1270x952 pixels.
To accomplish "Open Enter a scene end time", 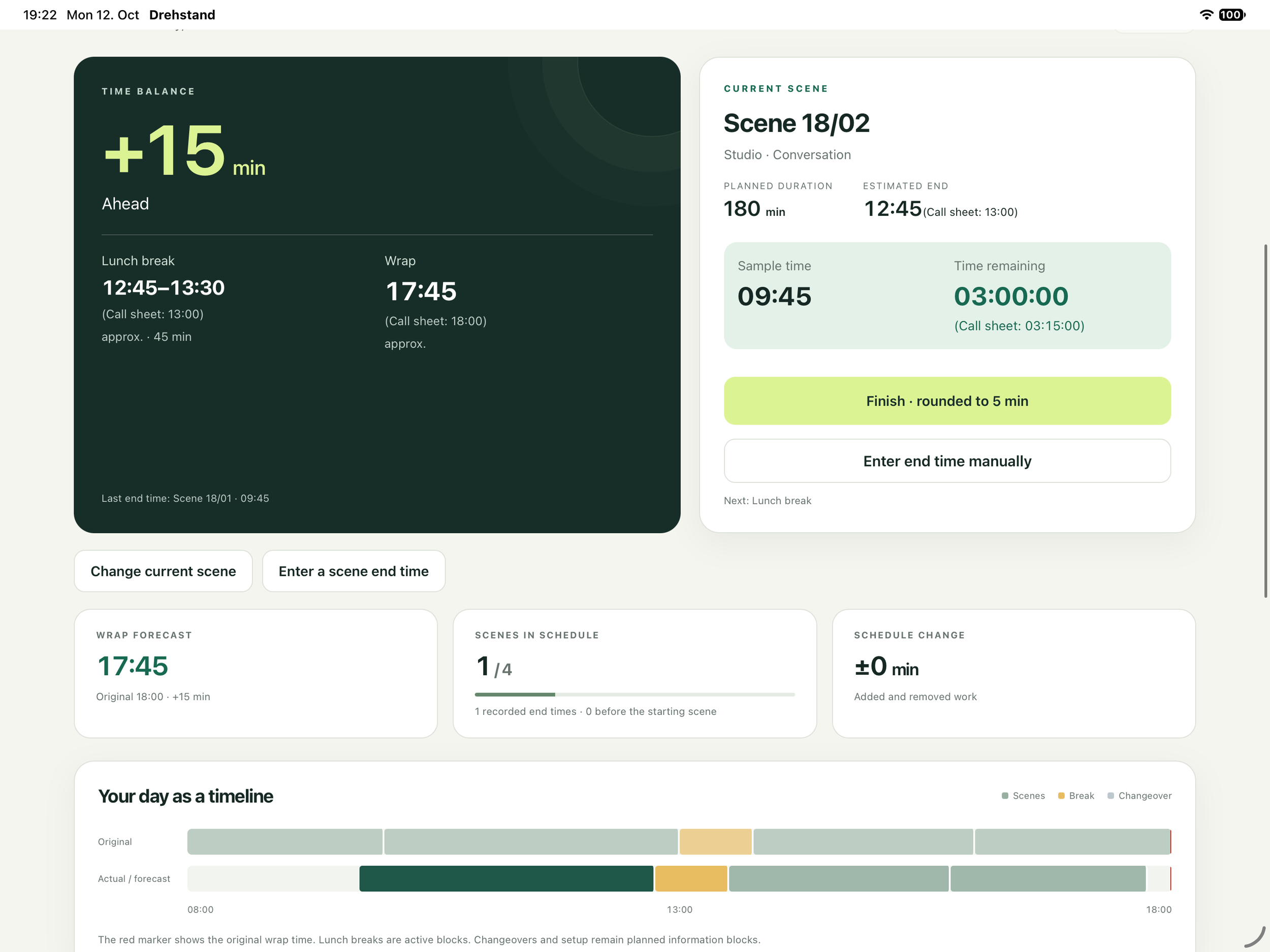I will coord(354,571).
